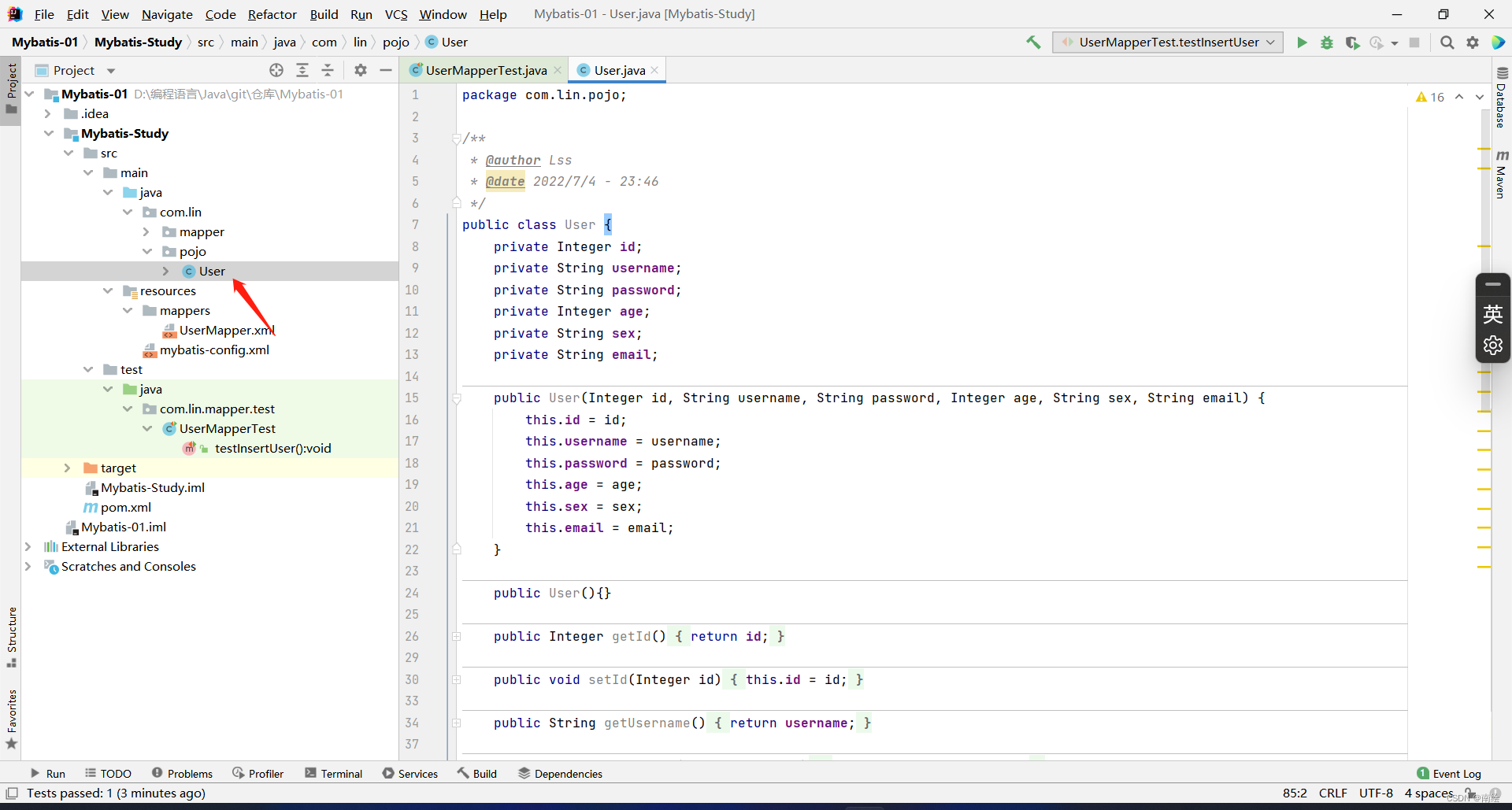
Task: Click Expand All in Project panel
Action: coord(302,70)
